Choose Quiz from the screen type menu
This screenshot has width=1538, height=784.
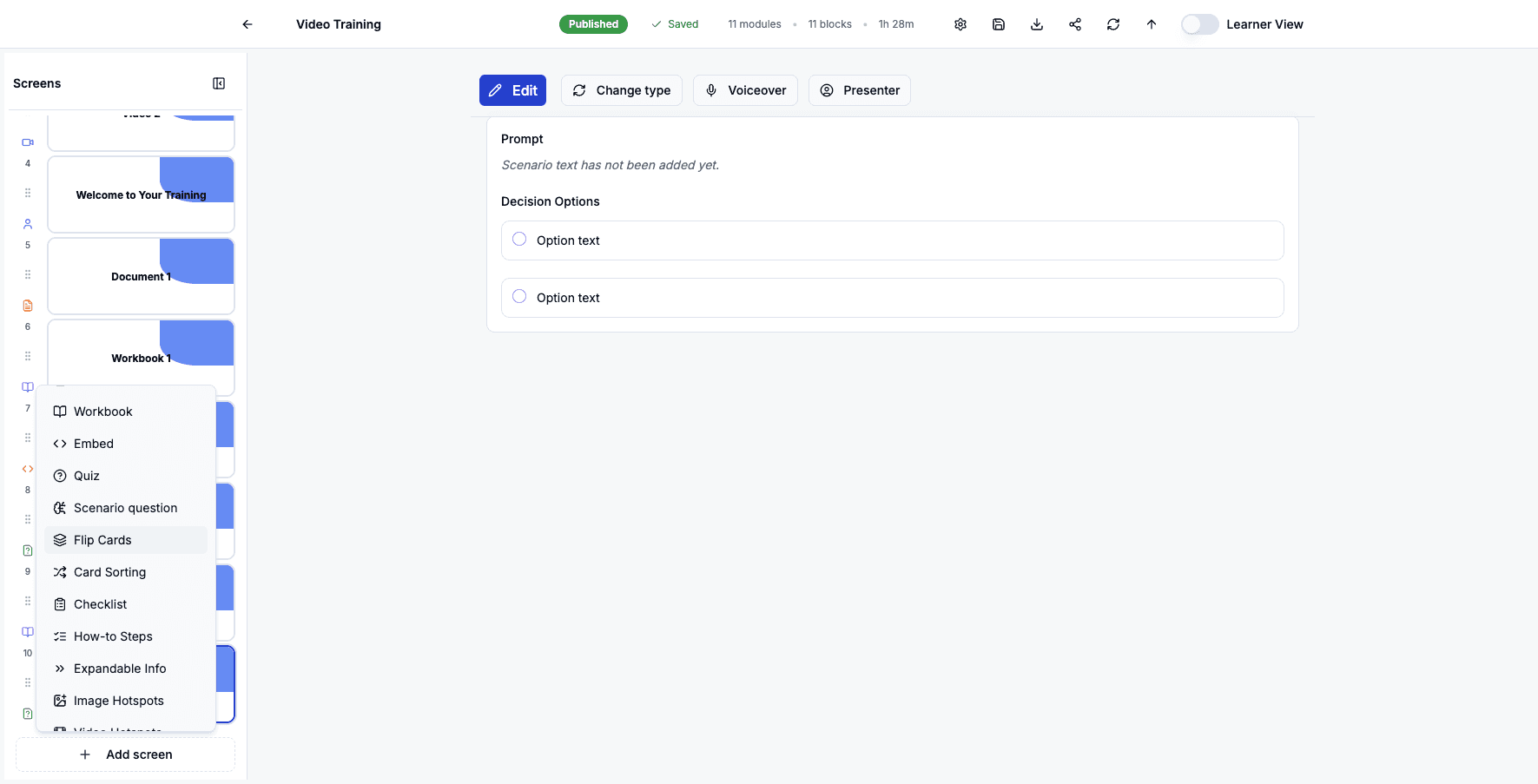coord(126,476)
